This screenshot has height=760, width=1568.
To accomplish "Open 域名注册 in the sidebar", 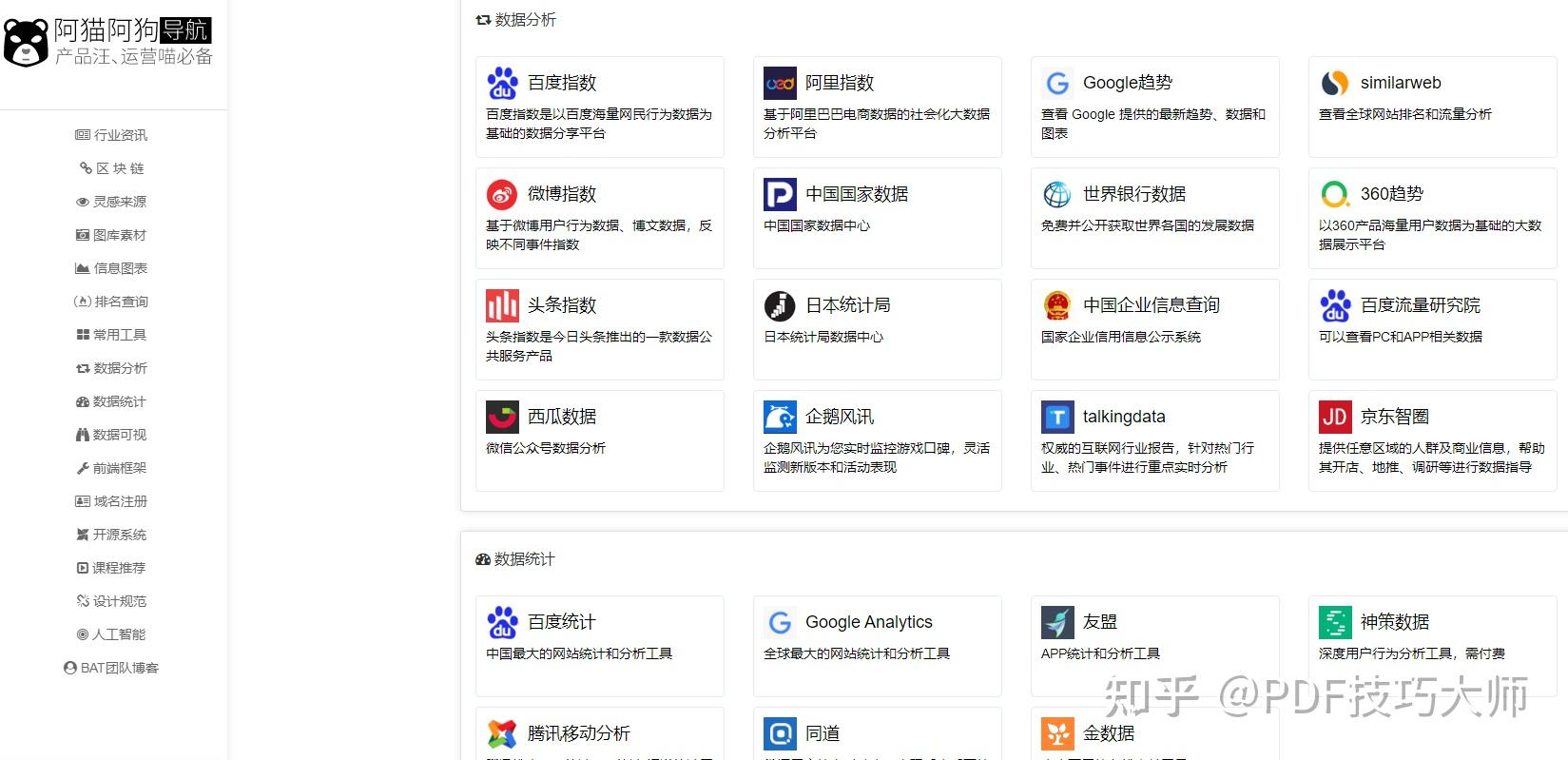I will tap(111, 501).
